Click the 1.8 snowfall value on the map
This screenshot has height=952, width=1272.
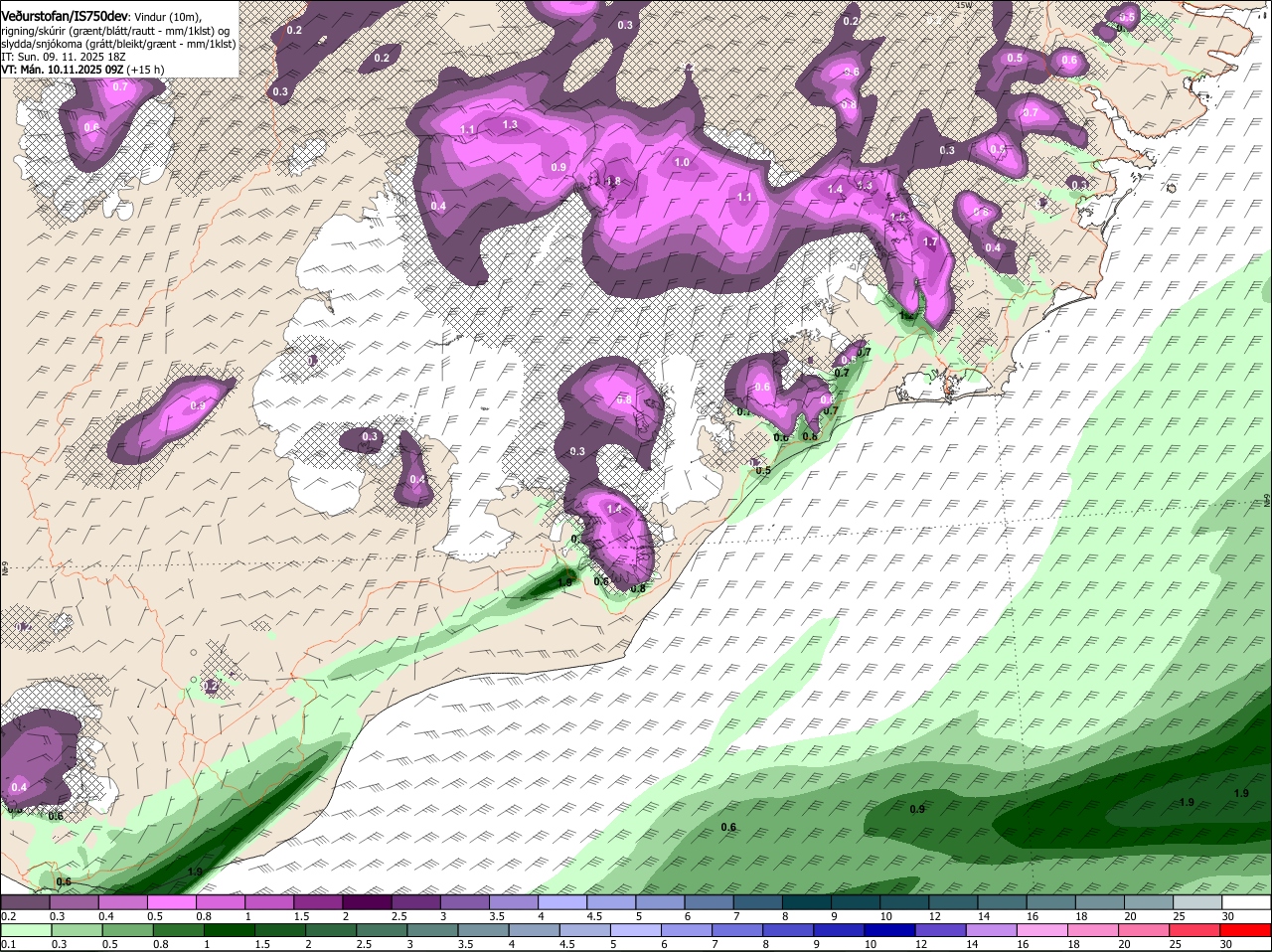613,181
